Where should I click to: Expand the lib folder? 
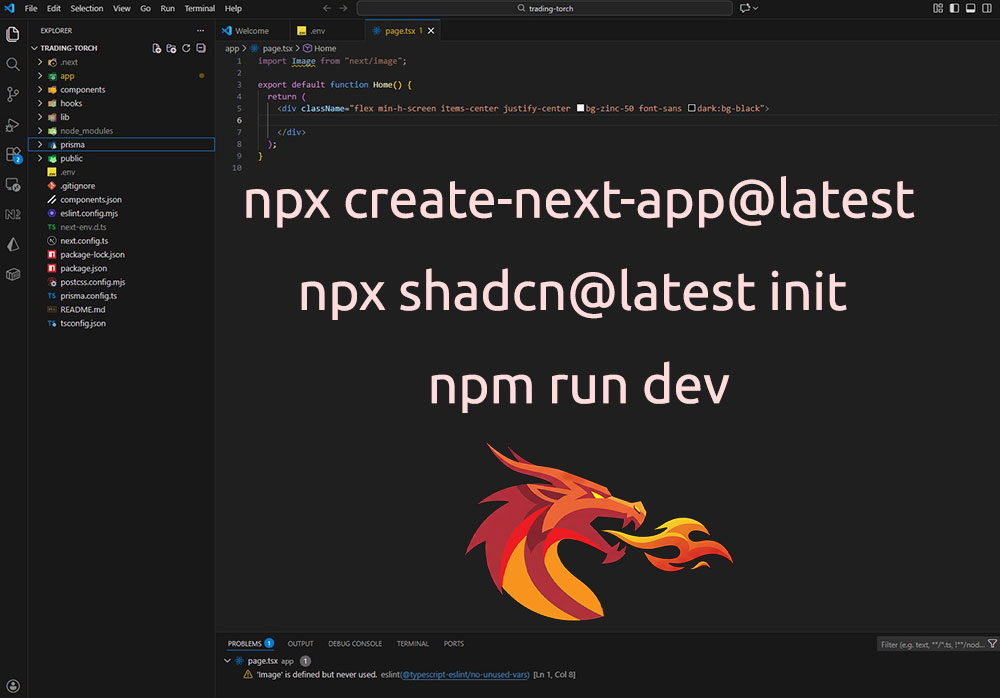pos(40,117)
